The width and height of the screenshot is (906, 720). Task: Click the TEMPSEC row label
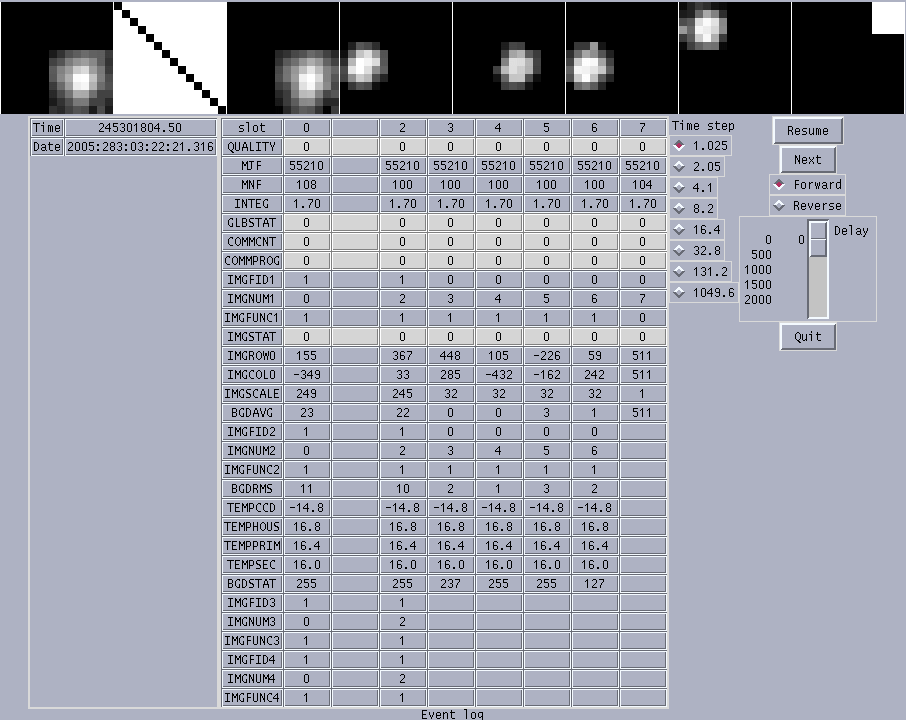click(x=252, y=565)
